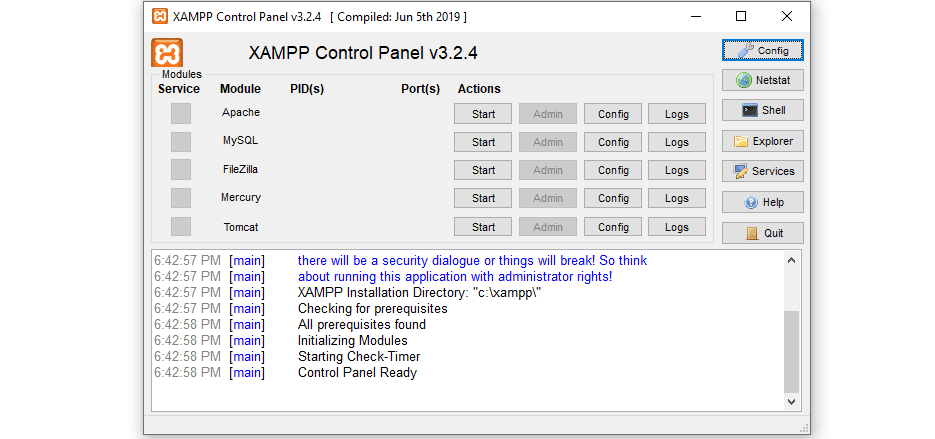Start the MySQL module
The image size is (935, 439).
483,142
